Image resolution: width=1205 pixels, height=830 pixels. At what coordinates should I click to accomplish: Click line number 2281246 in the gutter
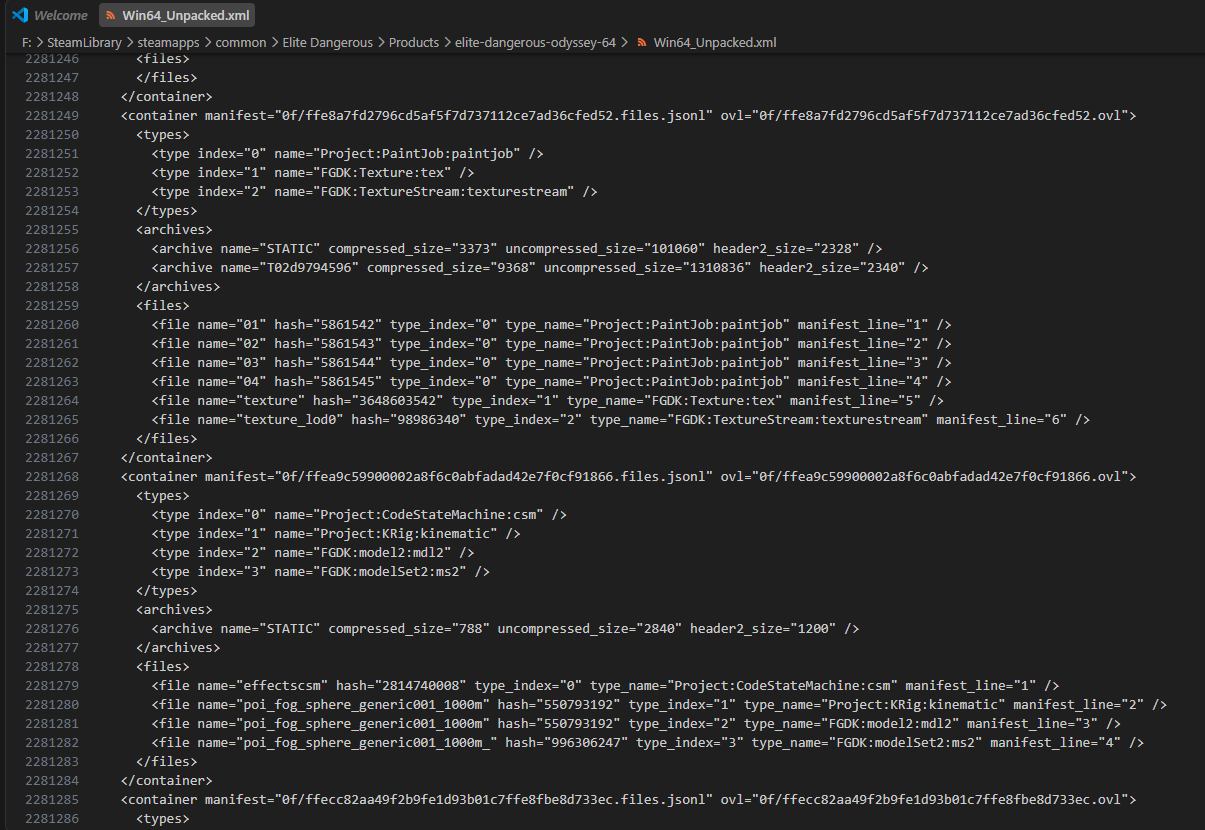(52, 59)
